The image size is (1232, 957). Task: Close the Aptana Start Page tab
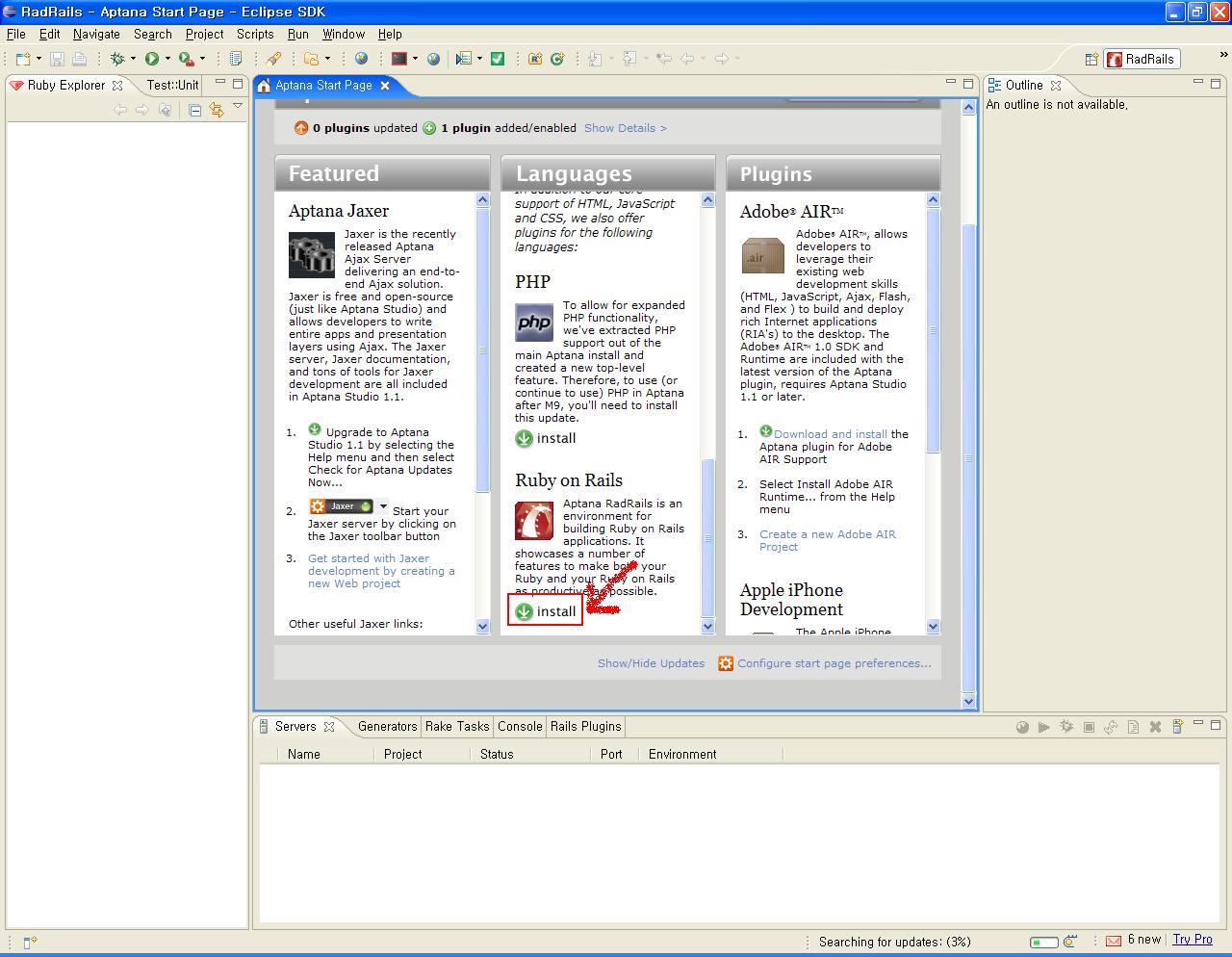(x=385, y=86)
